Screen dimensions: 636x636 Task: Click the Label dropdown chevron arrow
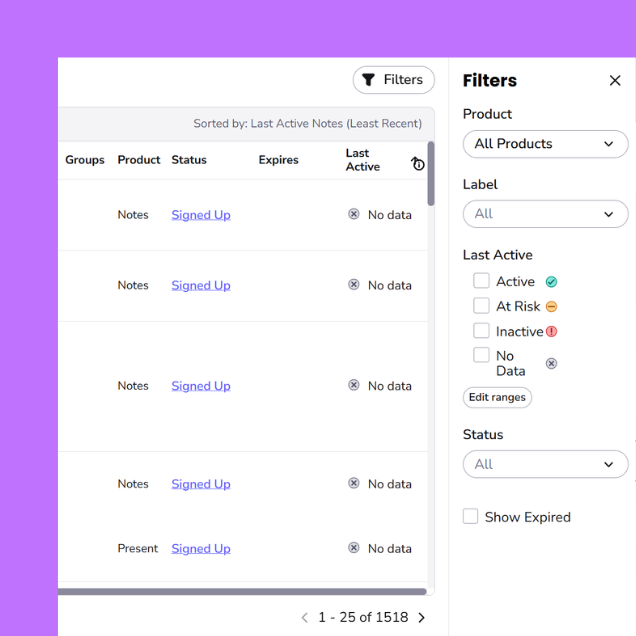point(608,214)
